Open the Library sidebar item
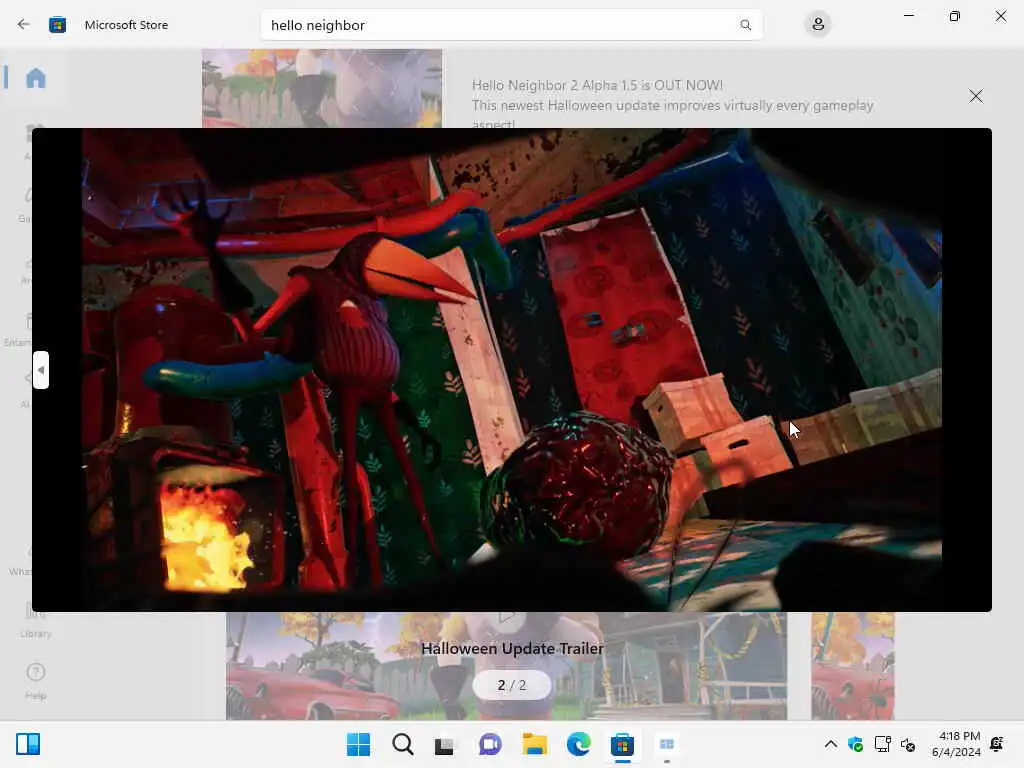Image resolution: width=1024 pixels, height=768 pixels. 35,620
